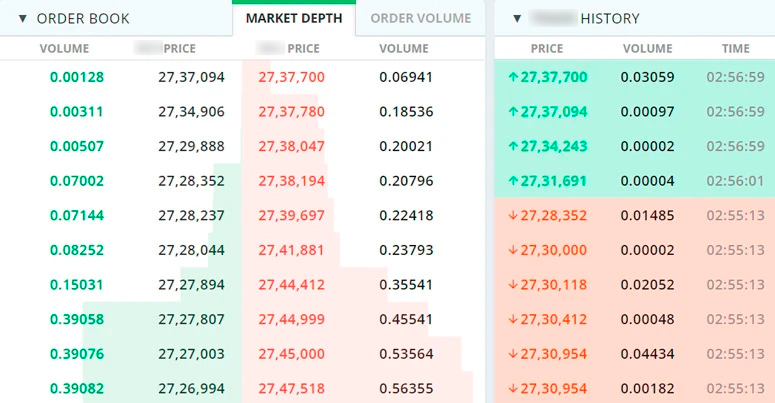Switch to Market Depth tab
The width and height of the screenshot is (775, 403).
[293, 19]
